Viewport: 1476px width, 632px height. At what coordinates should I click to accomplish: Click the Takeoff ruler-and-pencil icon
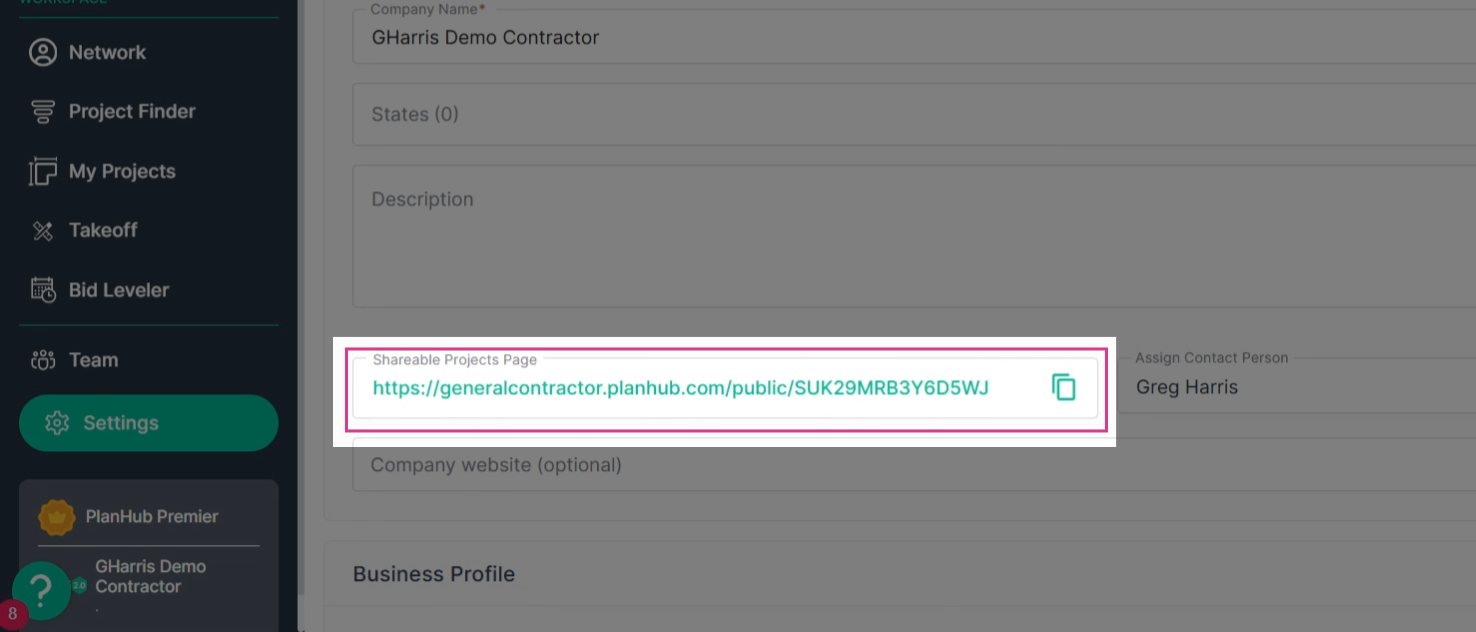pyautogui.click(x=43, y=231)
